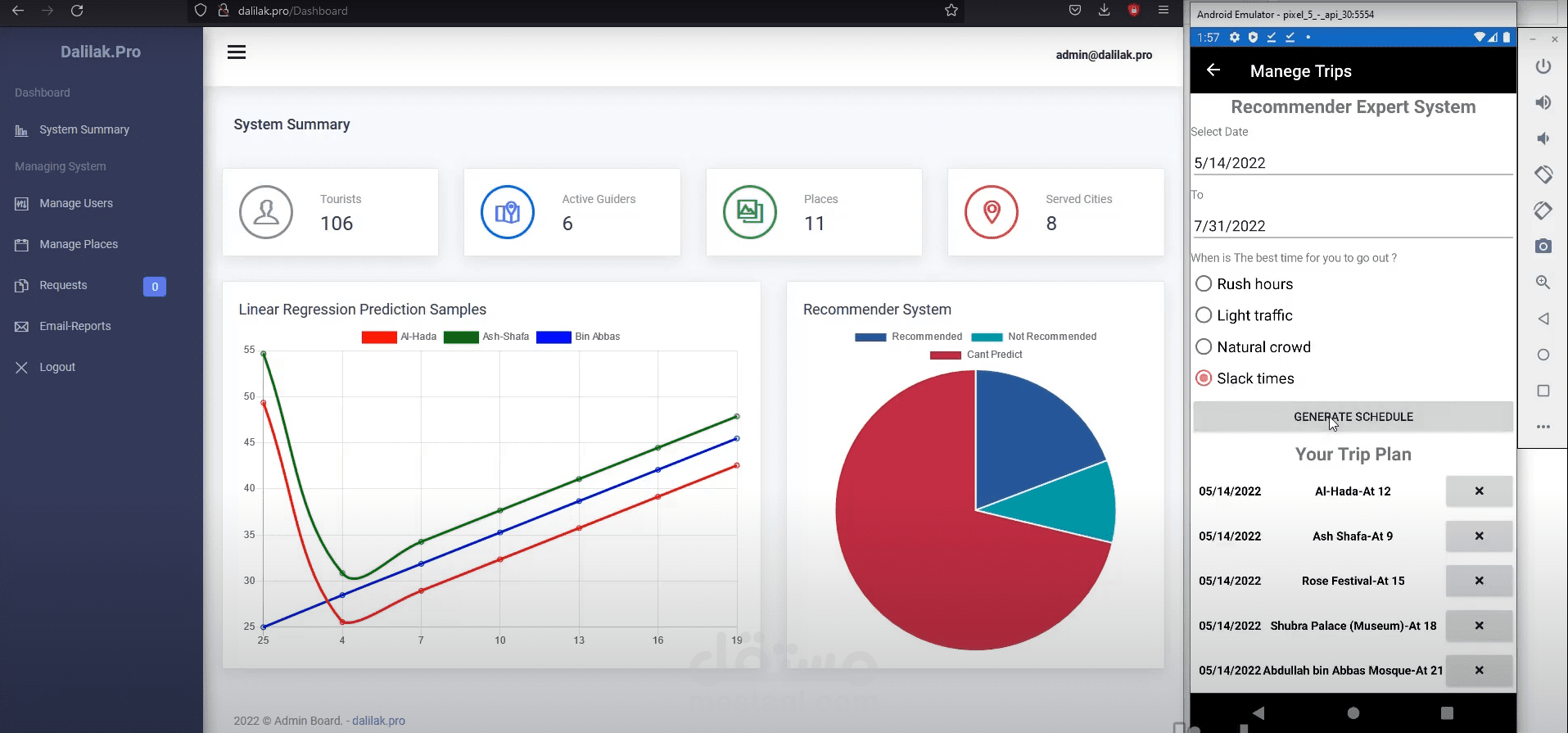Bookmark page with the star icon

(x=951, y=11)
